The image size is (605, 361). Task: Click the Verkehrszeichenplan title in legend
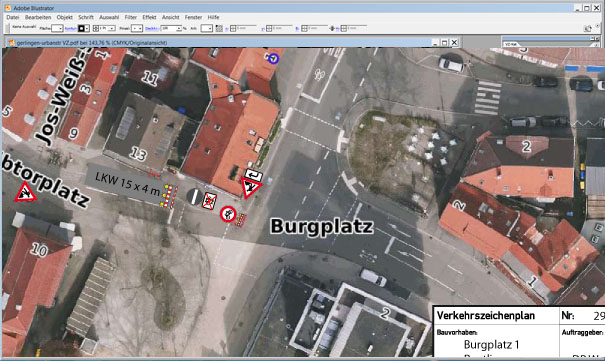coord(486,316)
